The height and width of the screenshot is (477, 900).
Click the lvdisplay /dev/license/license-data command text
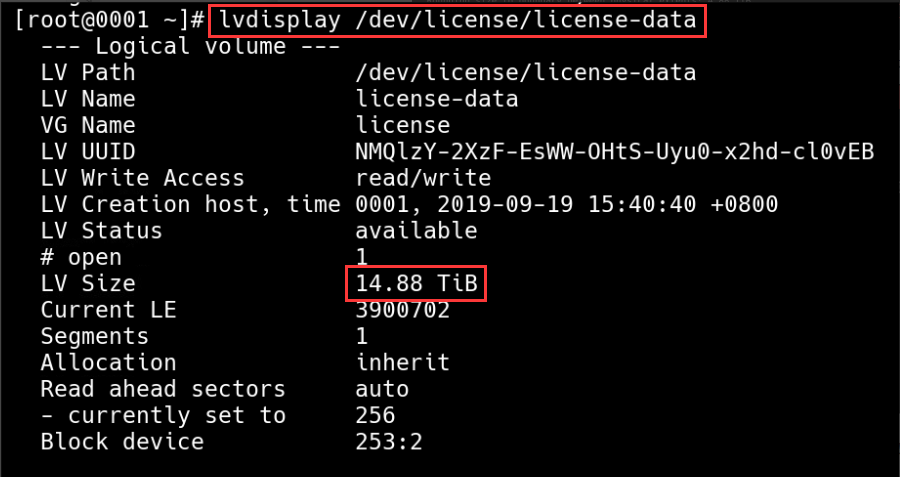pyautogui.click(x=457, y=21)
